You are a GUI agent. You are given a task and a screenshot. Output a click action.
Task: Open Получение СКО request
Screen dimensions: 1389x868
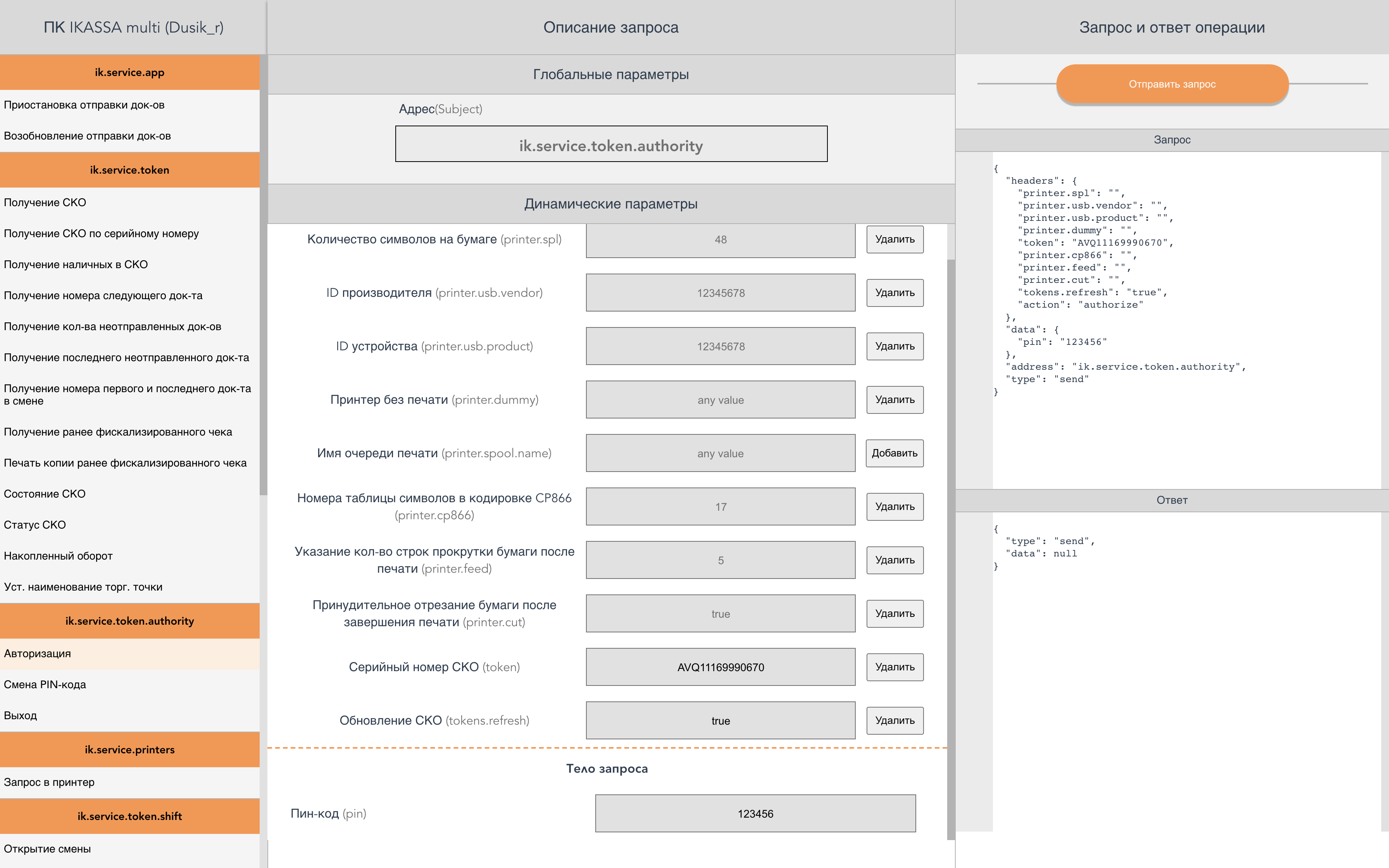pos(45,203)
